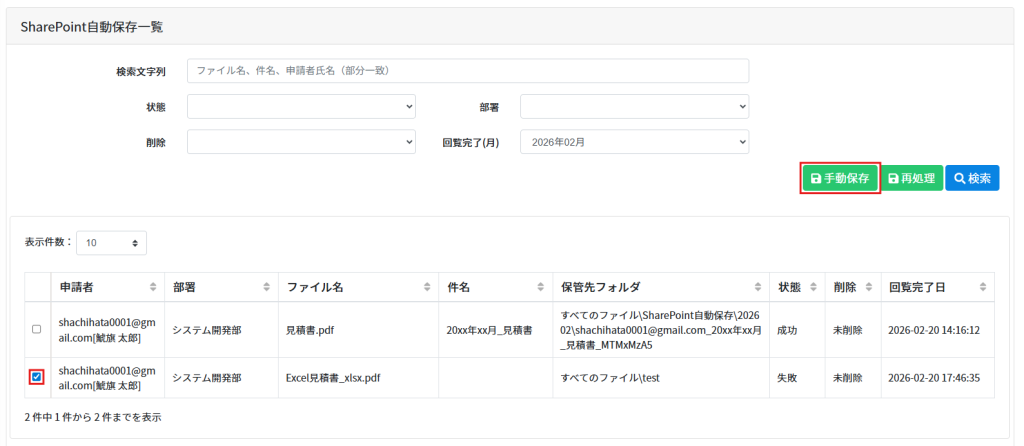Sort table by 部署 column arrows
The image size is (1024, 446).
tap(266, 287)
